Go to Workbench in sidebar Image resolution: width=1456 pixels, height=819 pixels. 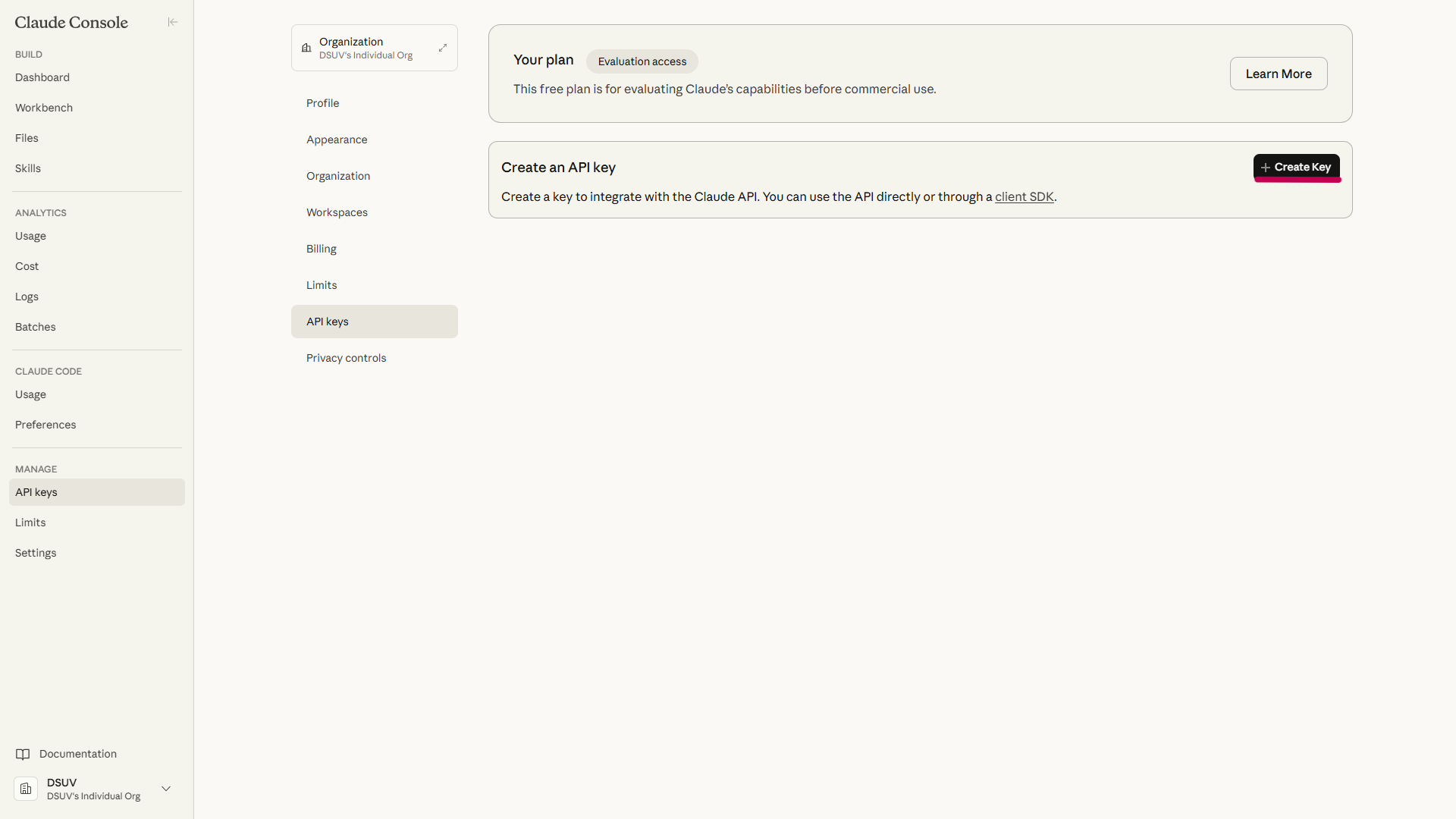point(44,108)
